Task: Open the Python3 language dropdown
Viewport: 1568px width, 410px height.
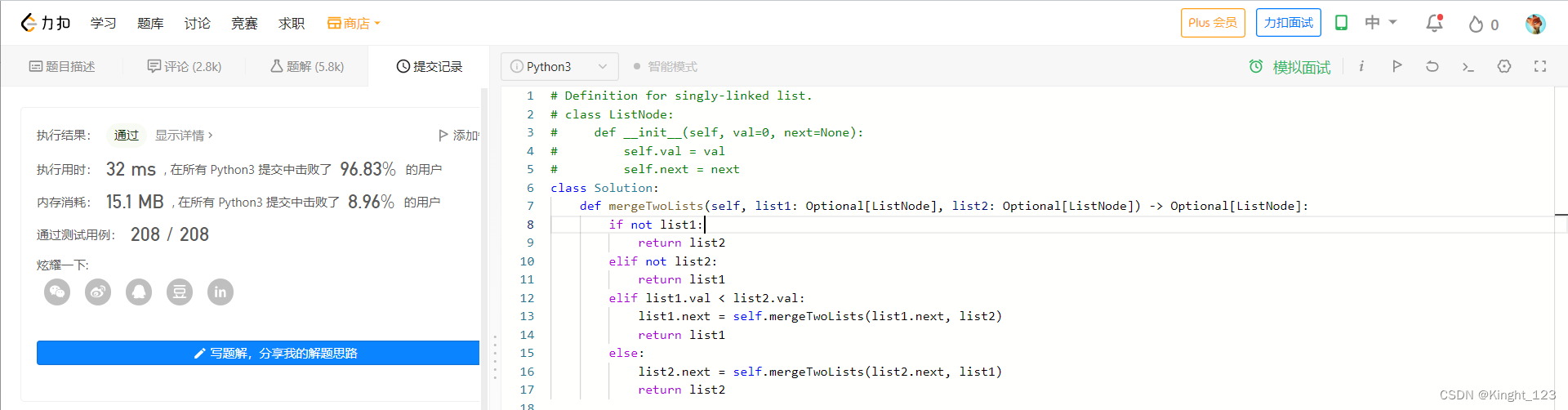Action: coord(559,66)
